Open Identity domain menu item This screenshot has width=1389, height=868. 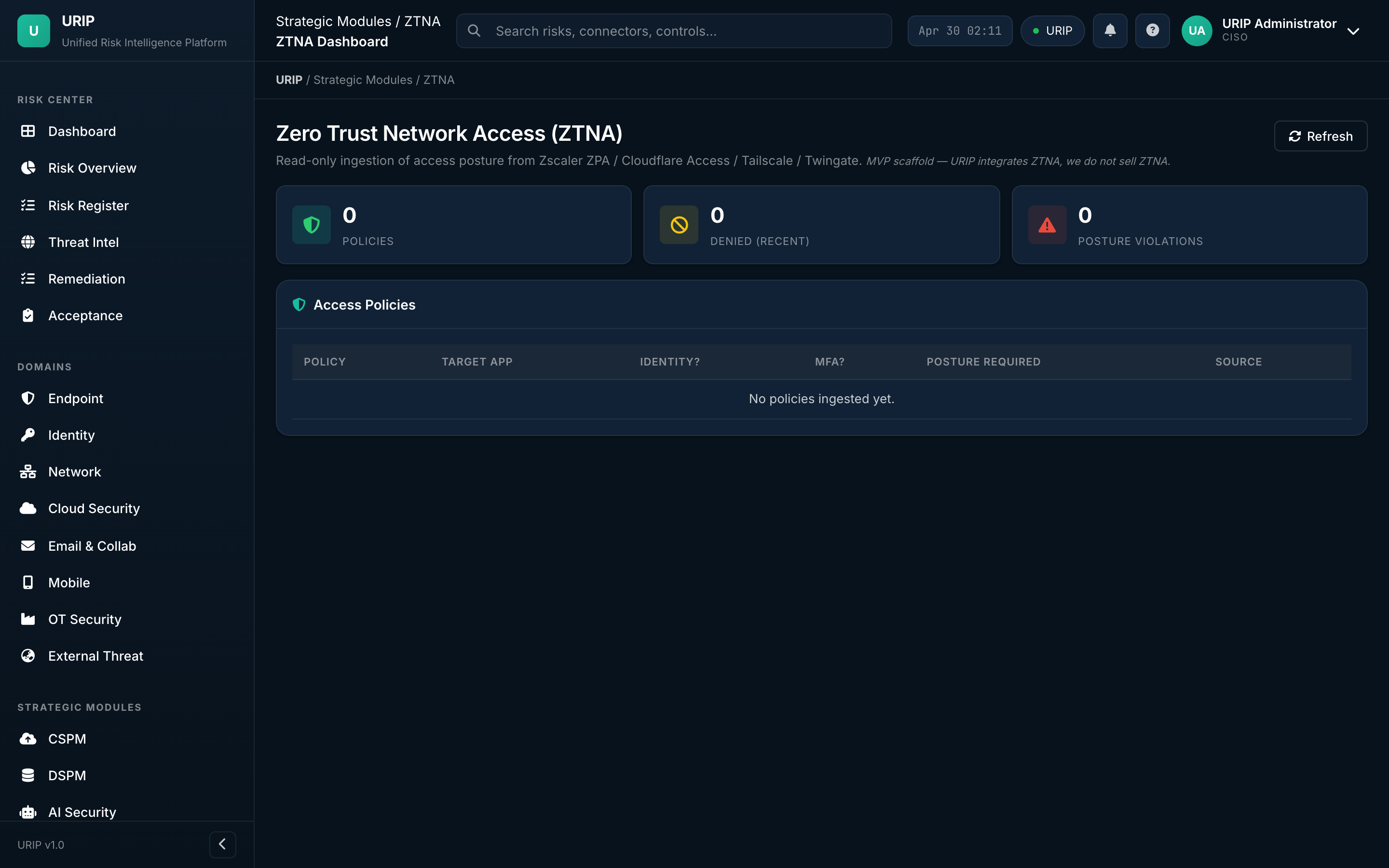coord(71,435)
